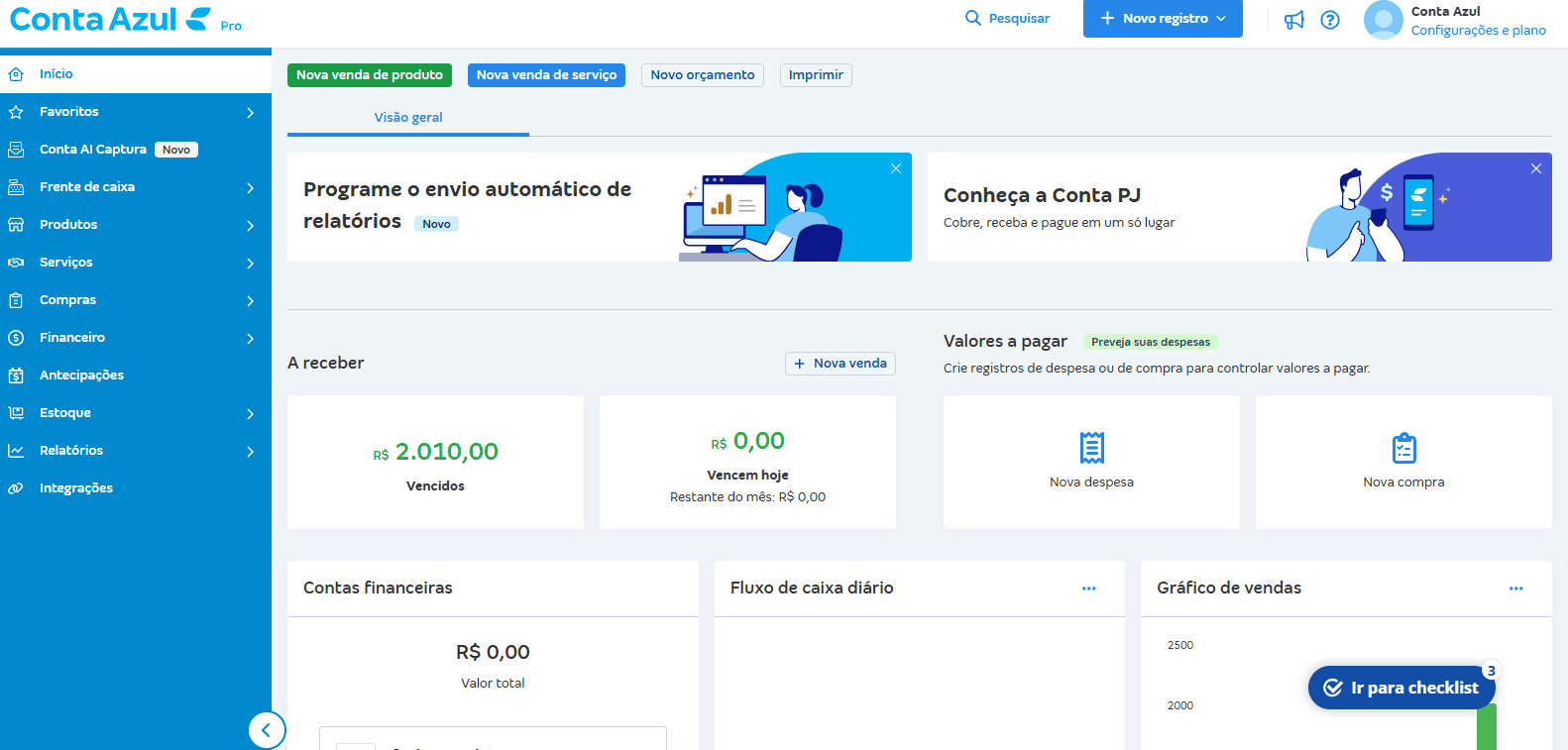
Task: Open the Ir para checklist button
Action: 1401,688
